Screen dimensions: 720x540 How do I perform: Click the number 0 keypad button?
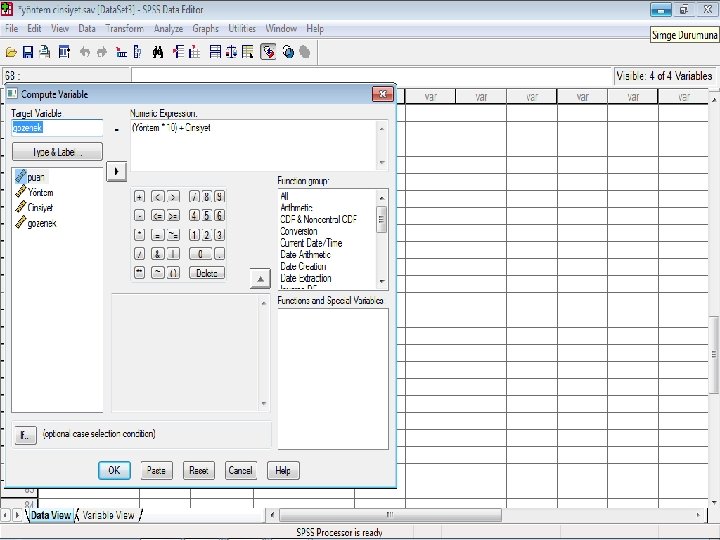pyautogui.click(x=200, y=253)
